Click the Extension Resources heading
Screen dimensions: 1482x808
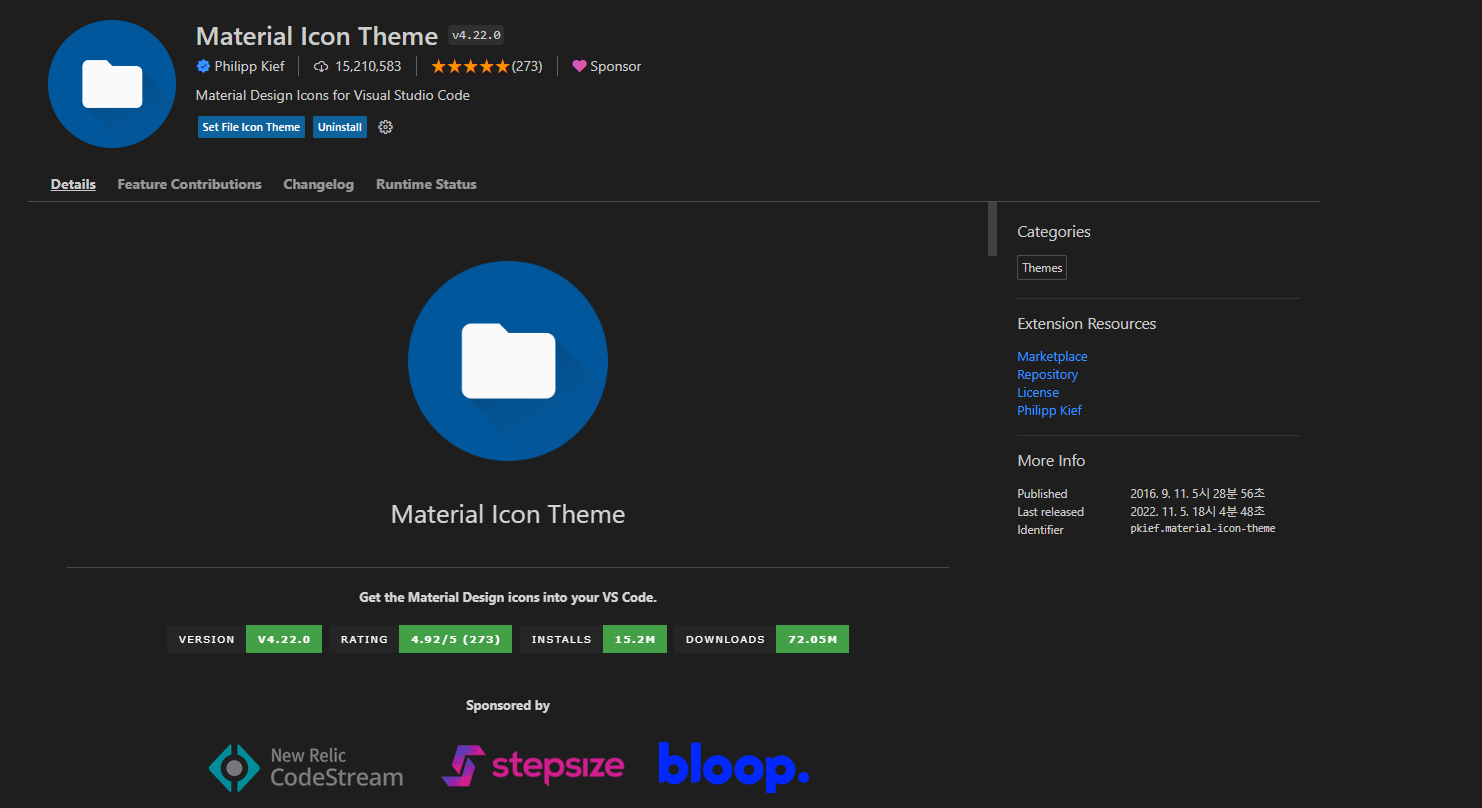pyautogui.click(x=1087, y=324)
